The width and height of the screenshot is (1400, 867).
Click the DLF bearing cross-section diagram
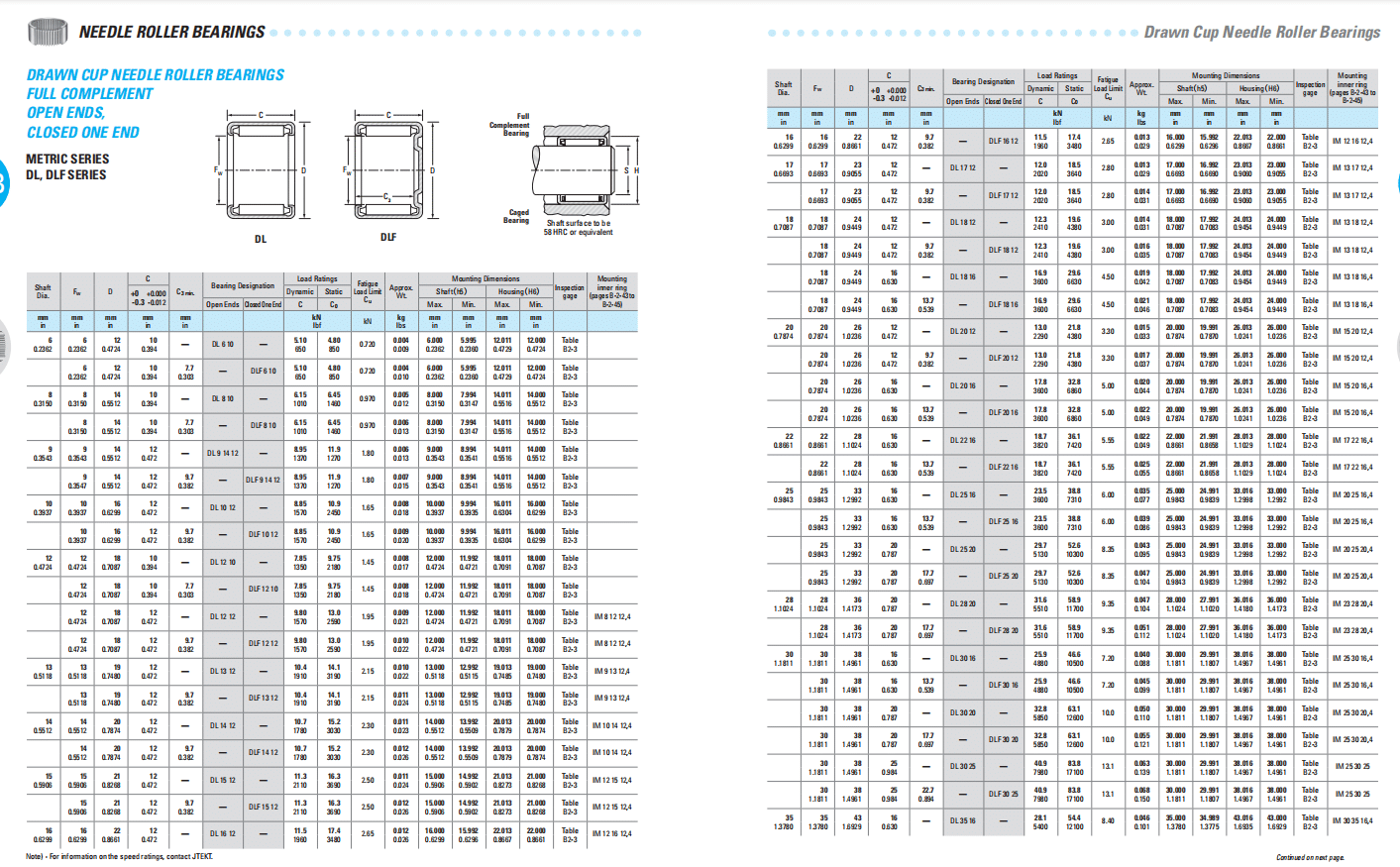pyautogui.click(x=388, y=170)
